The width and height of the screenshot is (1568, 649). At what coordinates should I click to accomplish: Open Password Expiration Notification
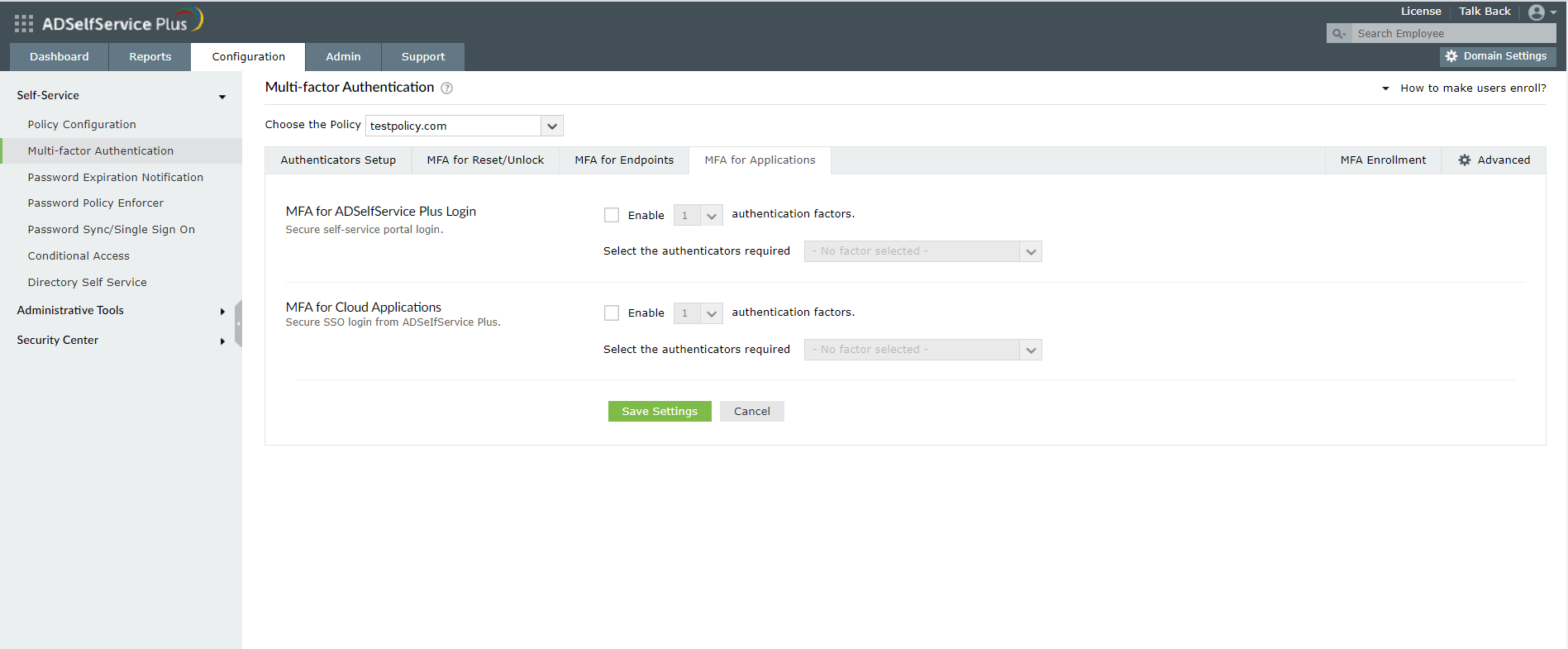click(116, 178)
